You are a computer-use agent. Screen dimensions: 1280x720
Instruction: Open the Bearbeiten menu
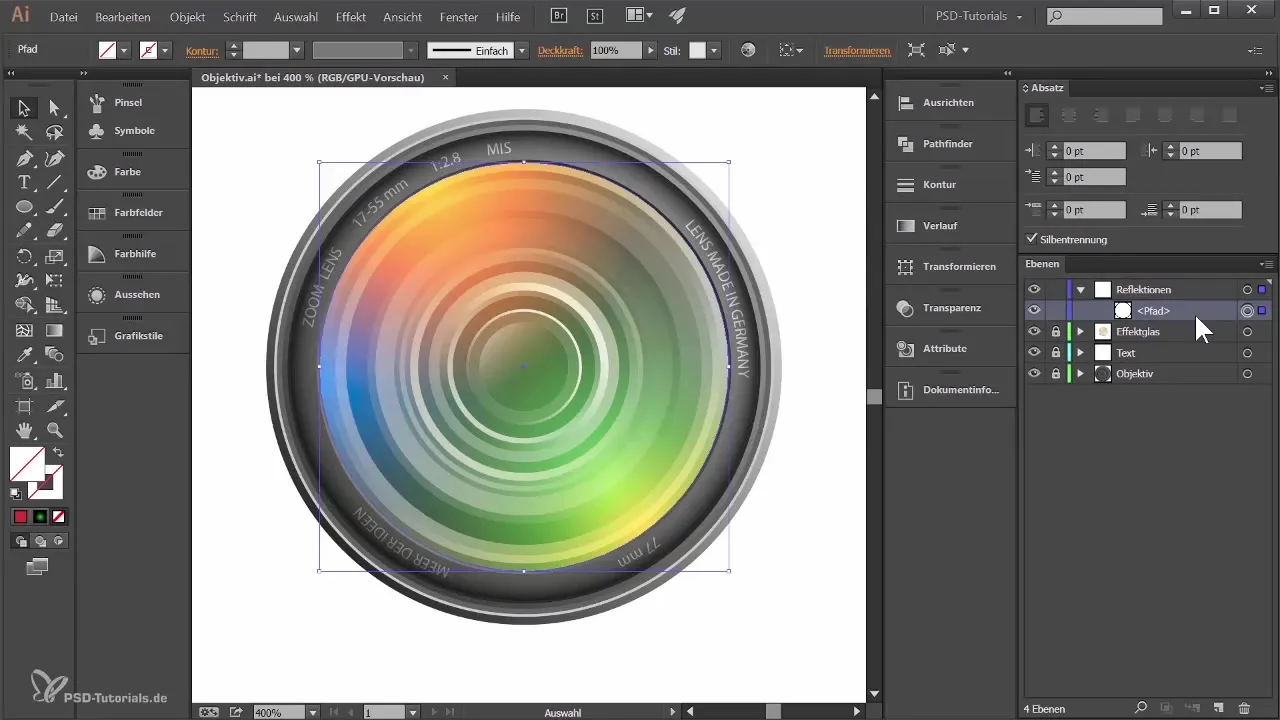pyautogui.click(x=124, y=17)
